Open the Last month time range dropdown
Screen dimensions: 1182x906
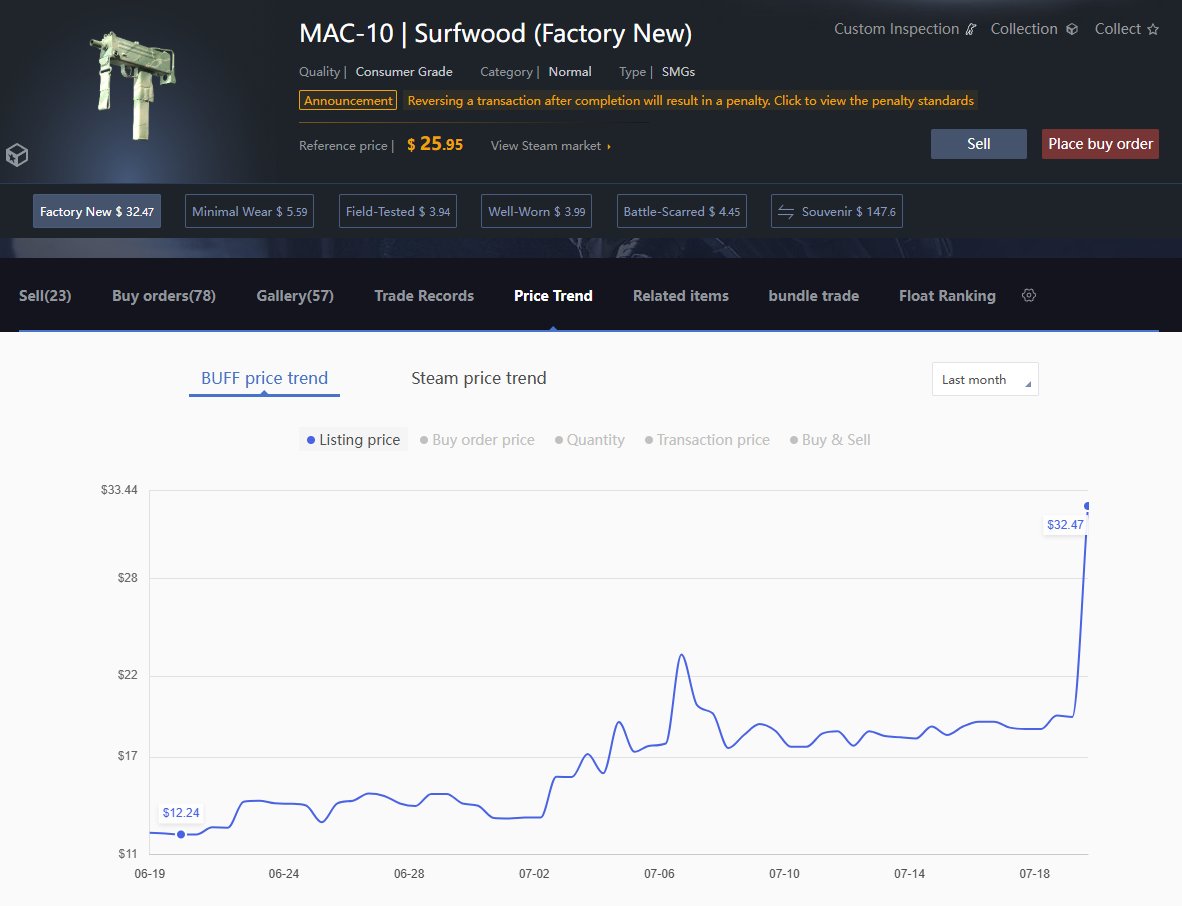point(984,379)
